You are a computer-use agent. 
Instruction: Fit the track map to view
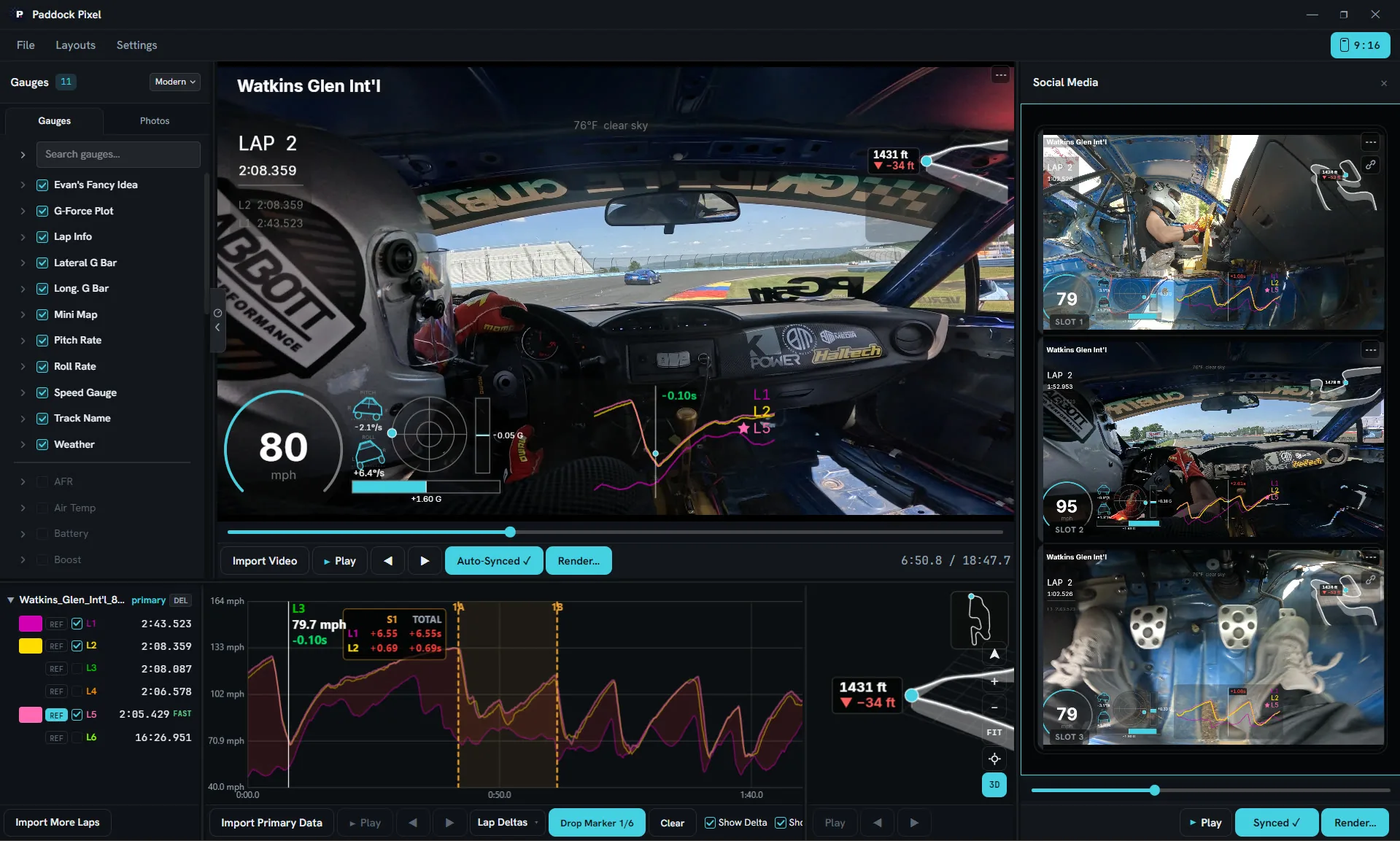994,732
